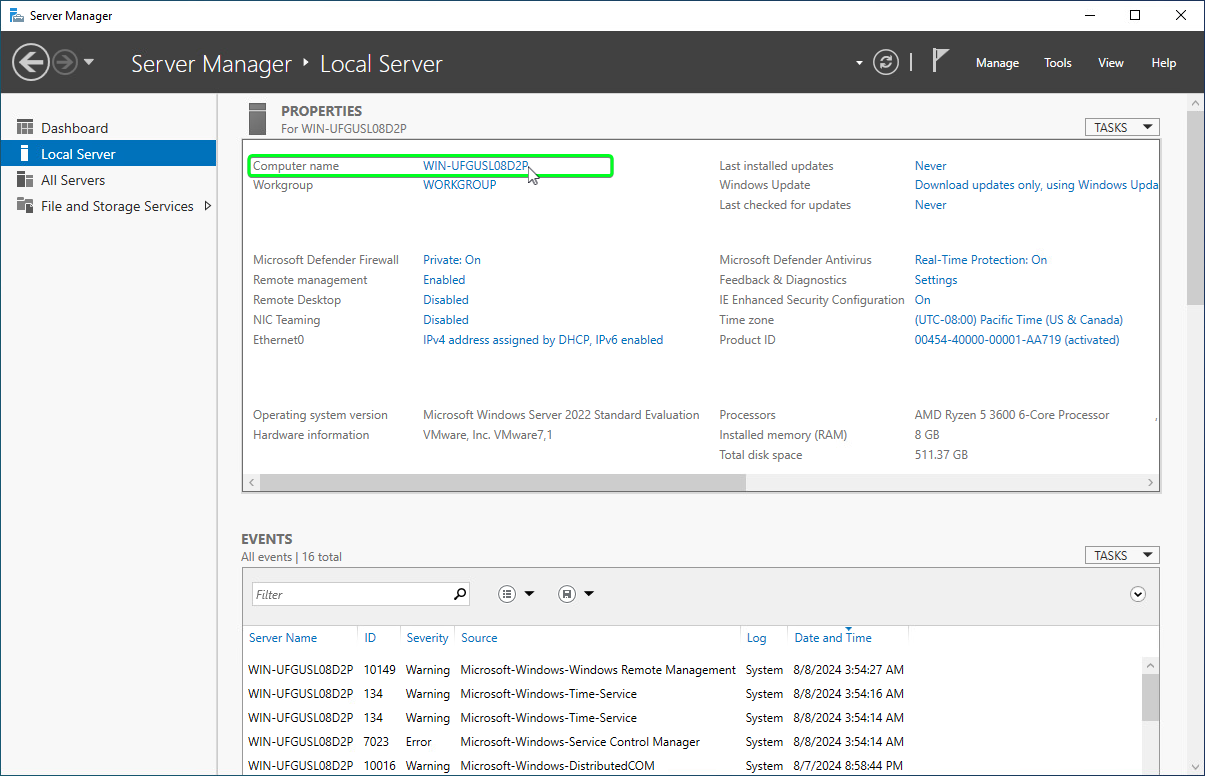Expand File and Storage Services submenu arrow
1205x776 pixels.
(207, 206)
